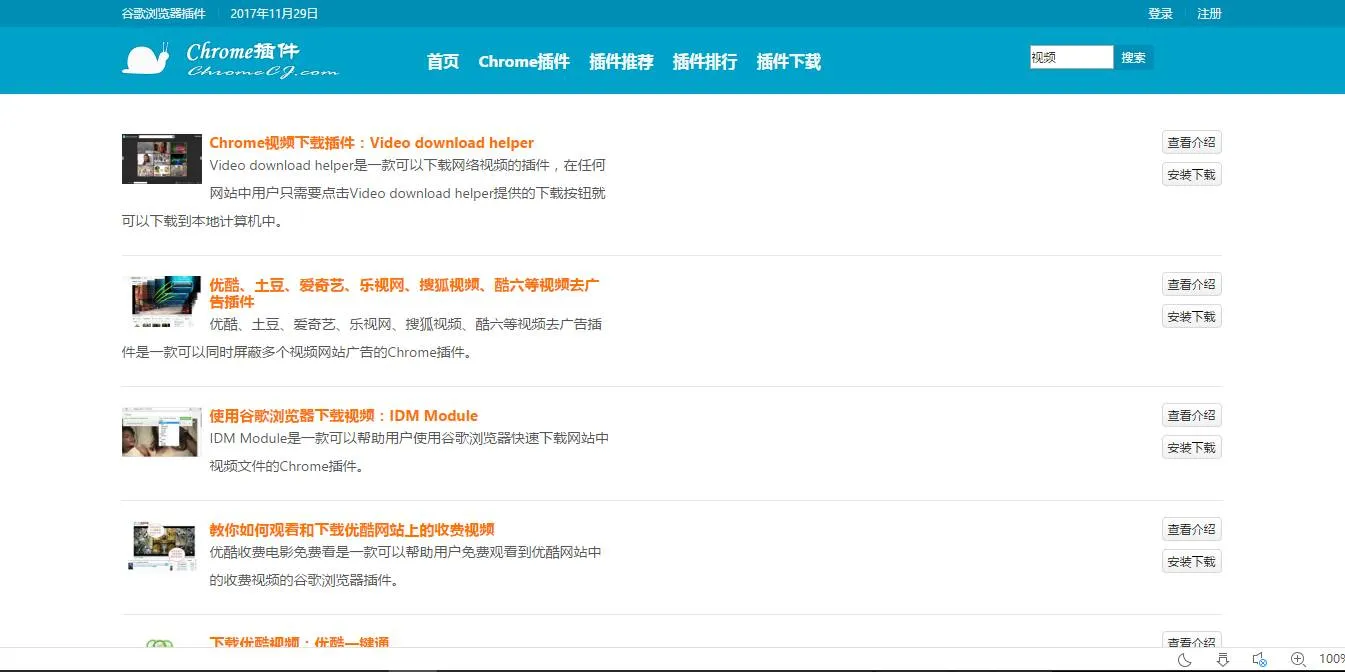Viewport: 1345px width, 672px height.
Task: Open downloads arrow icon in status bar
Action: point(1222,659)
